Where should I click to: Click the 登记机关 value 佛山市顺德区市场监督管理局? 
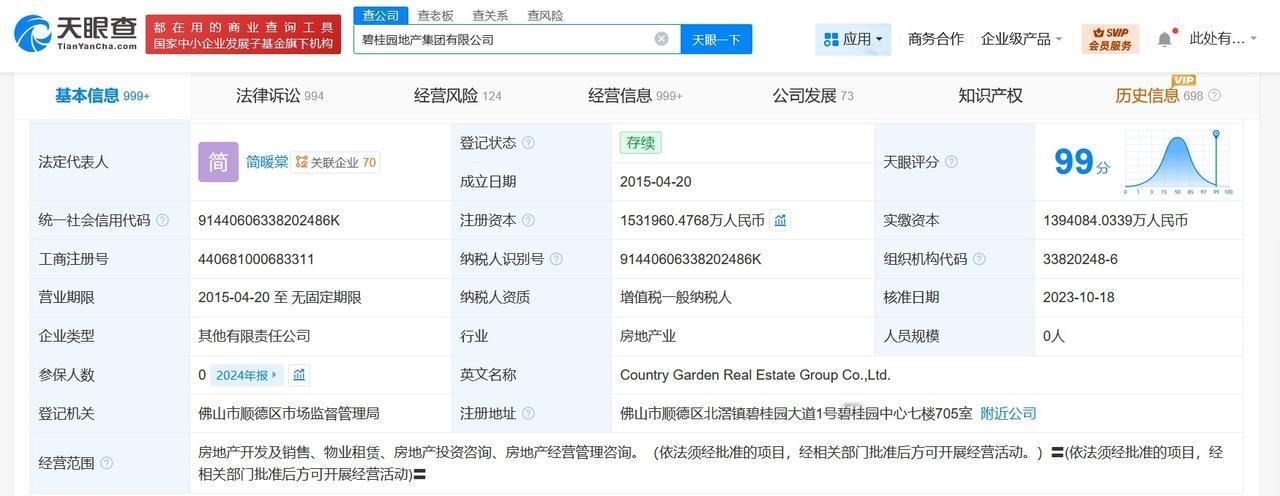(x=289, y=413)
